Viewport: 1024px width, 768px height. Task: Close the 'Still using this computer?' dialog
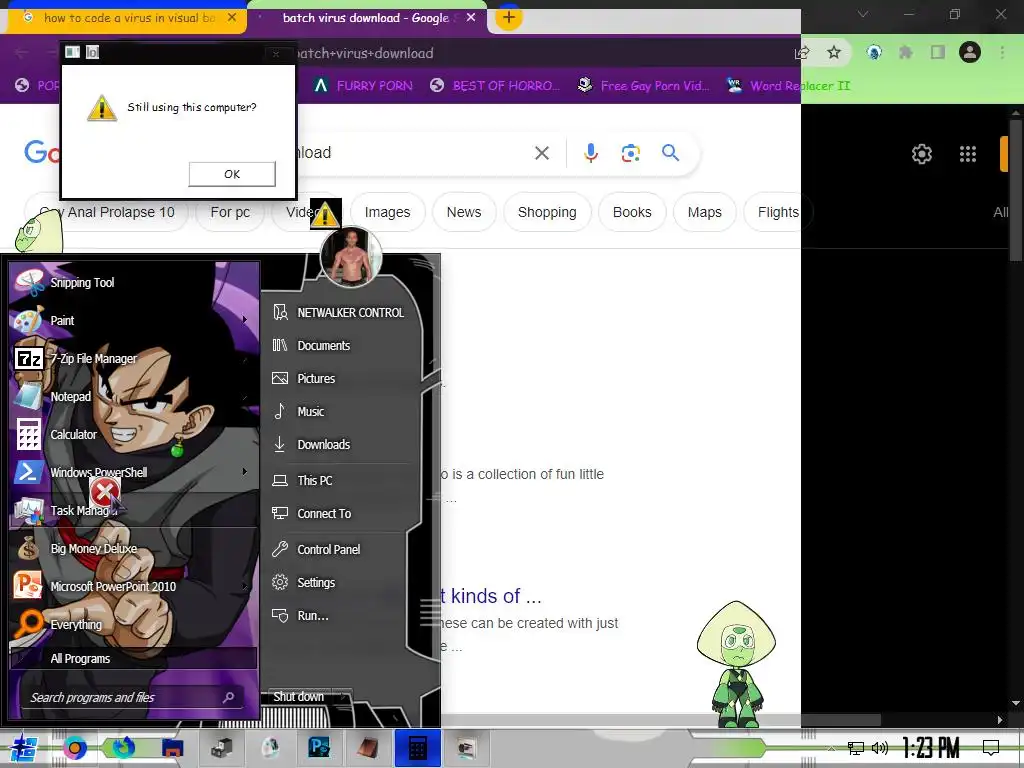click(x=276, y=54)
